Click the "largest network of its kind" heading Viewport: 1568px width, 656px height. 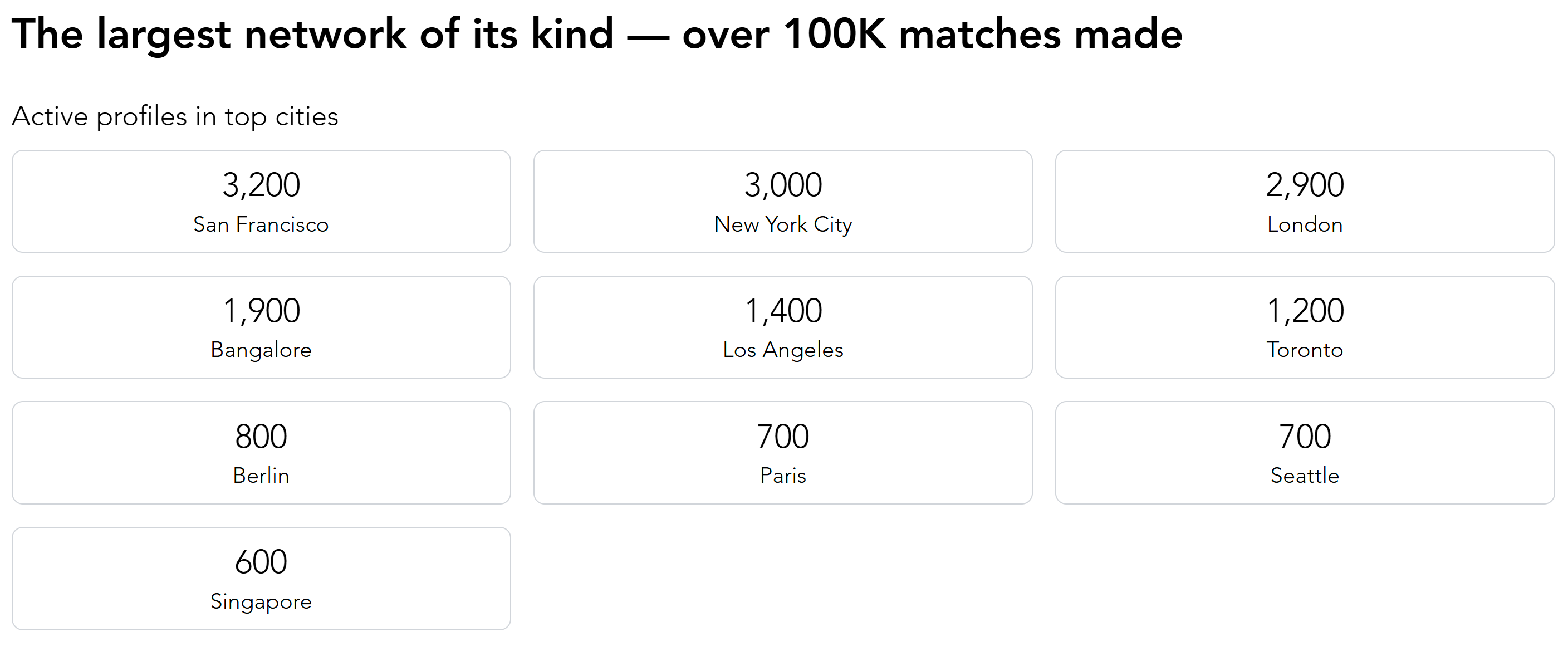596,34
